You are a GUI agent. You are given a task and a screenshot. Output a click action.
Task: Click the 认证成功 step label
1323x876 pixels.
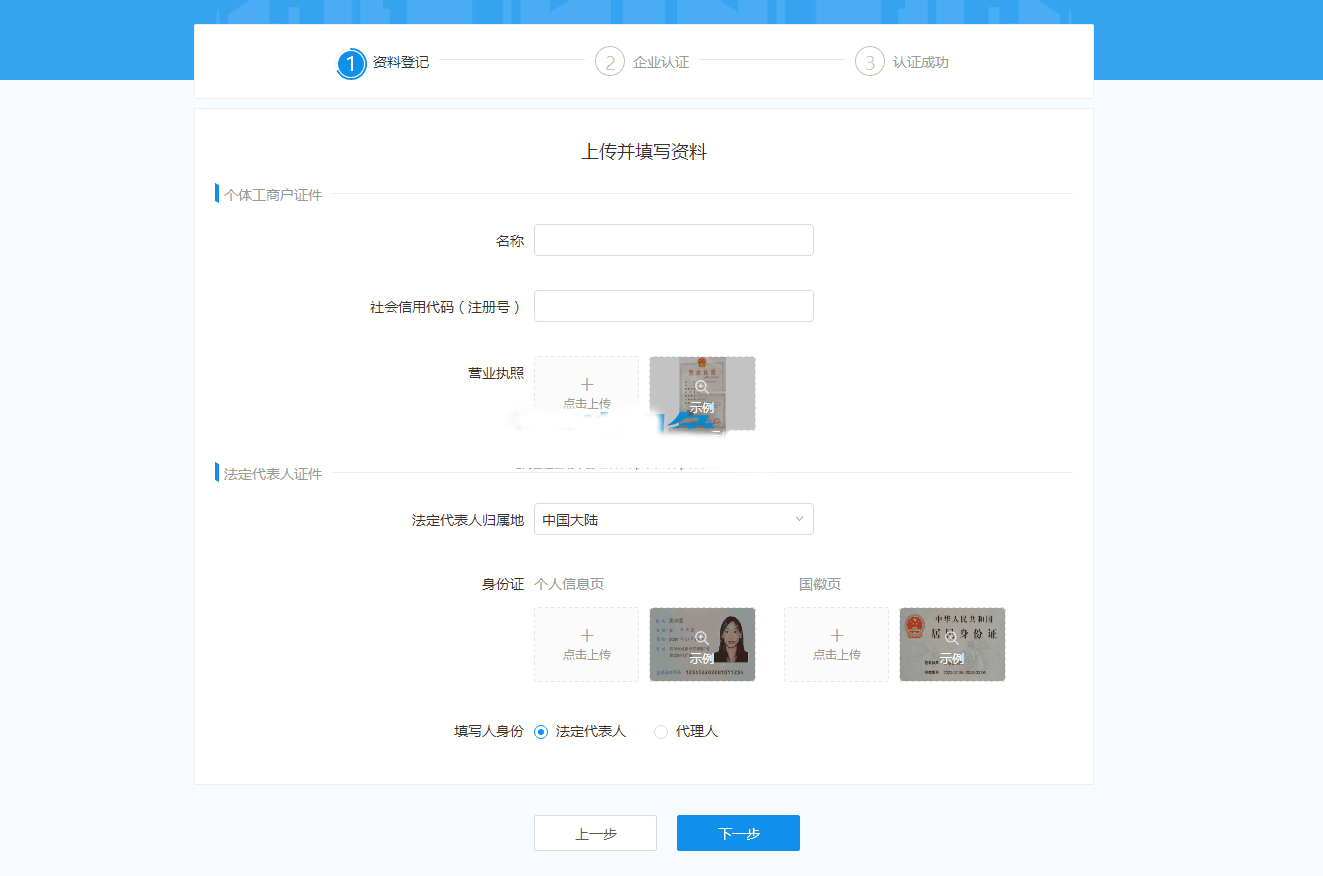(x=921, y=62)
